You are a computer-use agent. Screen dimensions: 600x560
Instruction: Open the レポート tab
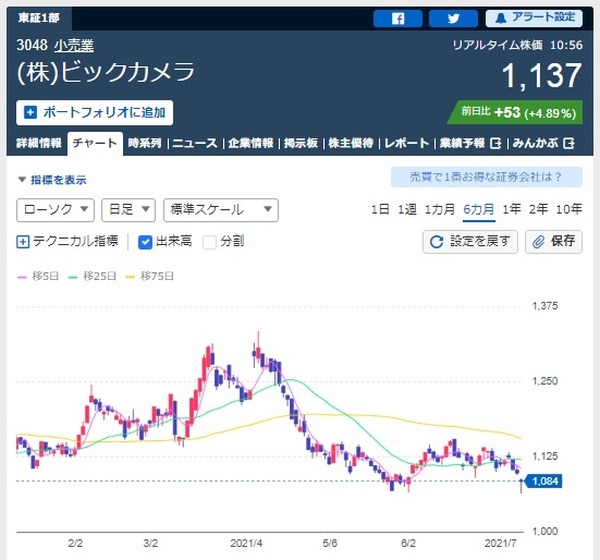click(406, 143)
